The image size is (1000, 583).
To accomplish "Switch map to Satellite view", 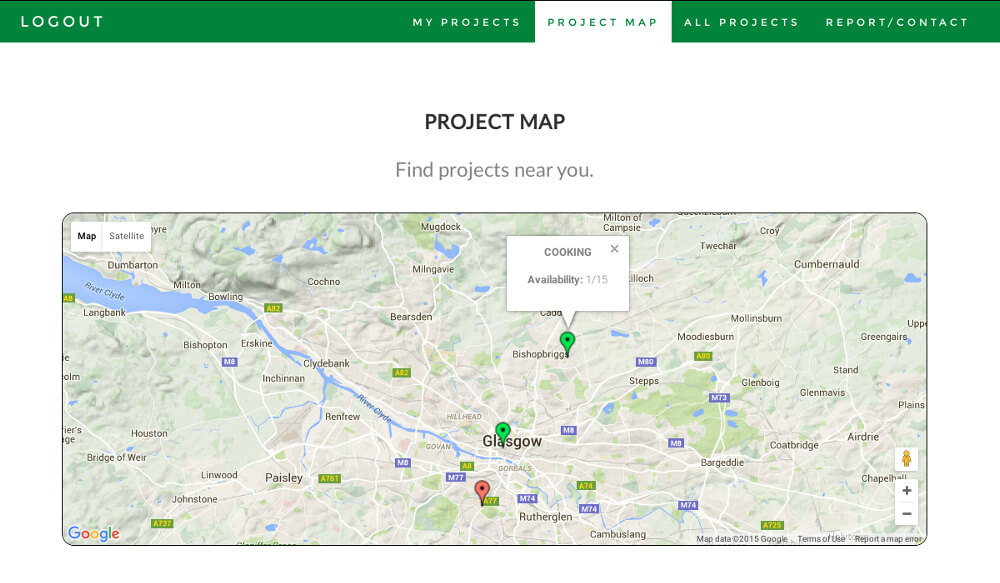I will pyautogui.click(x=127, y=236).
